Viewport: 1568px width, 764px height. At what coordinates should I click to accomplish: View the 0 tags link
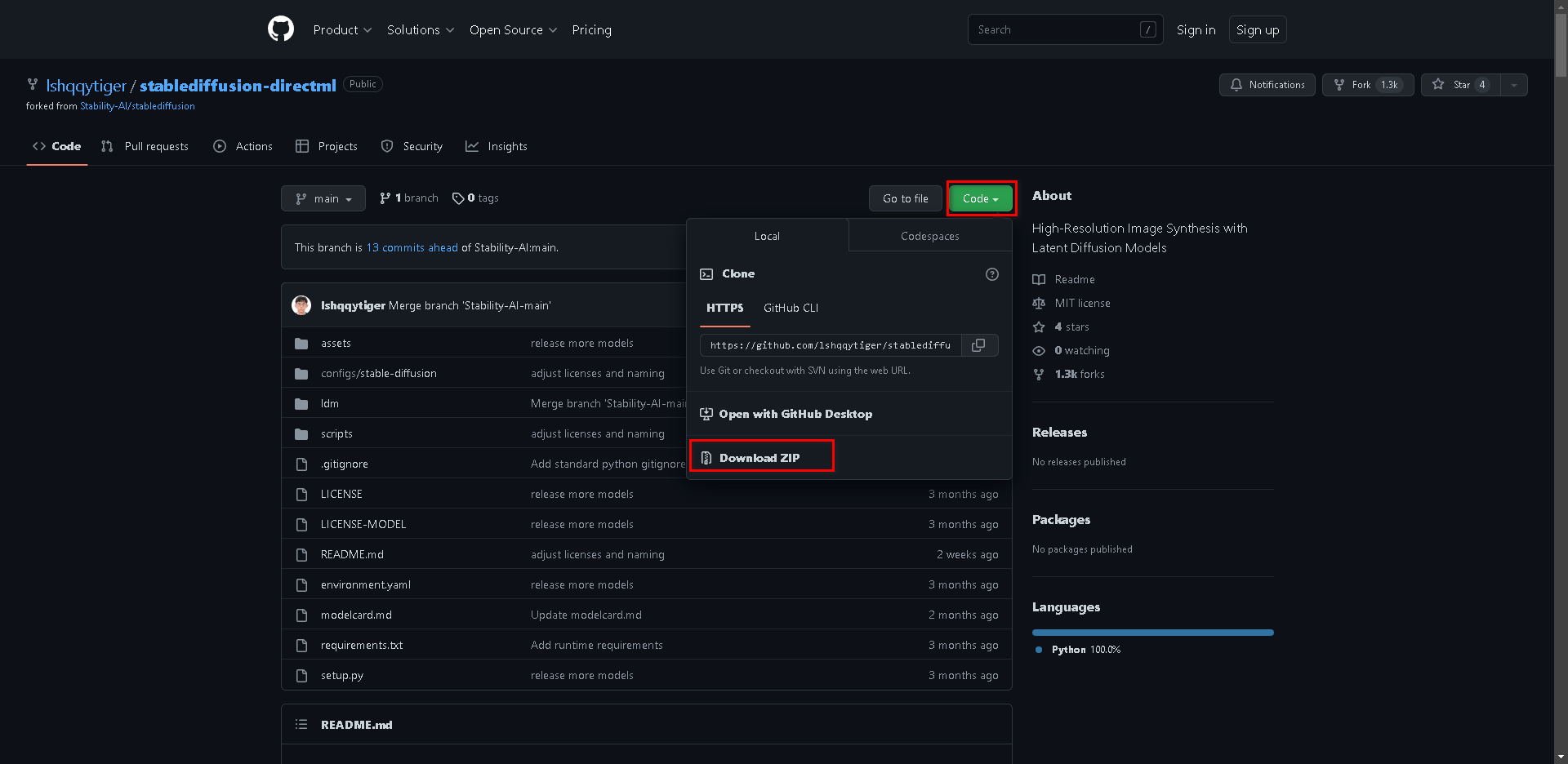475,198
